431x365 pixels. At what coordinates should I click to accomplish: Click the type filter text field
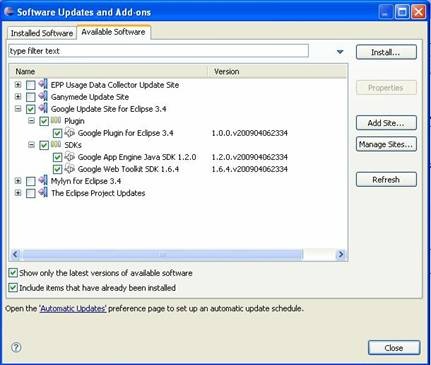pyautogui.click(x=158, y=51)
